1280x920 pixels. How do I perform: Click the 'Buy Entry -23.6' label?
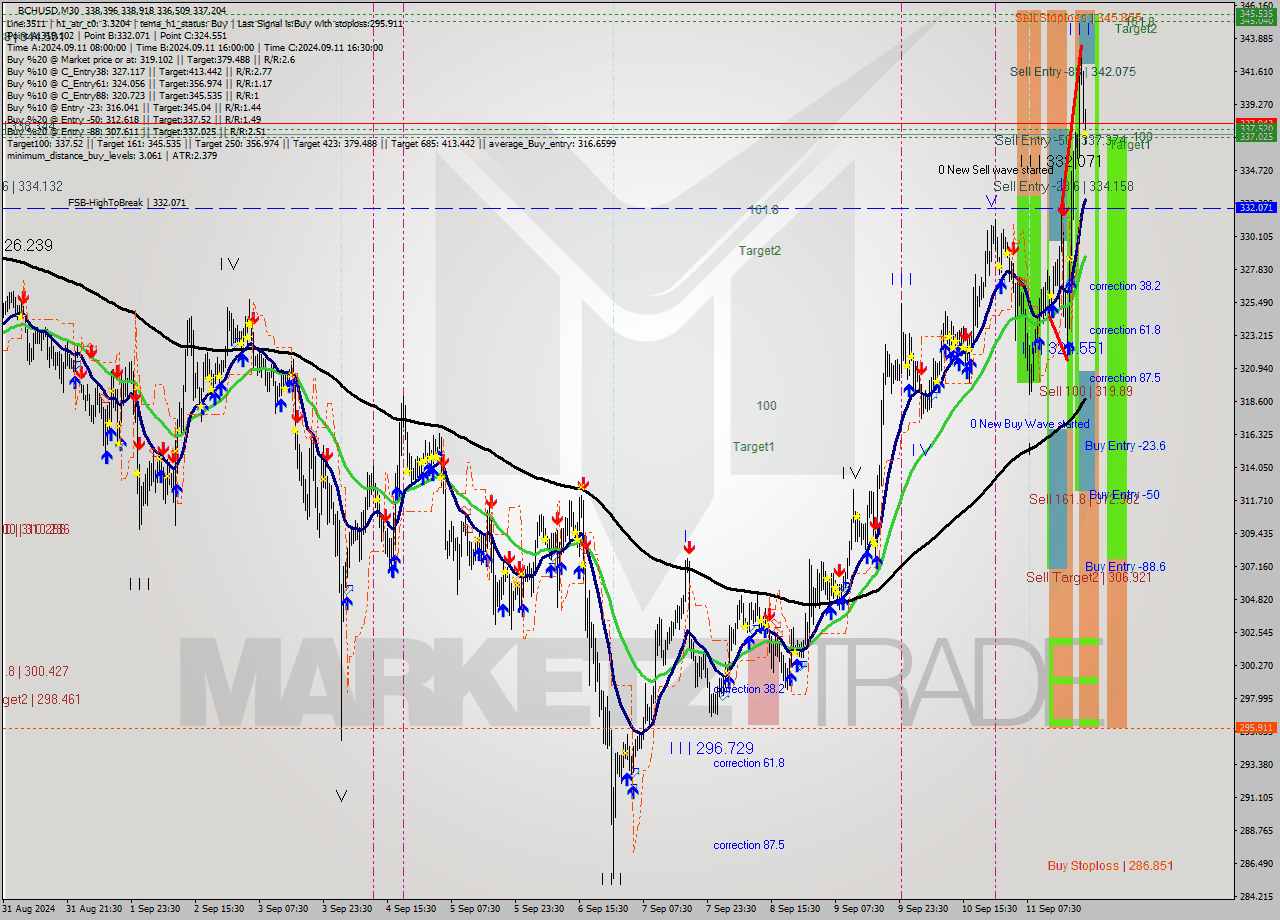(1125, 446)
